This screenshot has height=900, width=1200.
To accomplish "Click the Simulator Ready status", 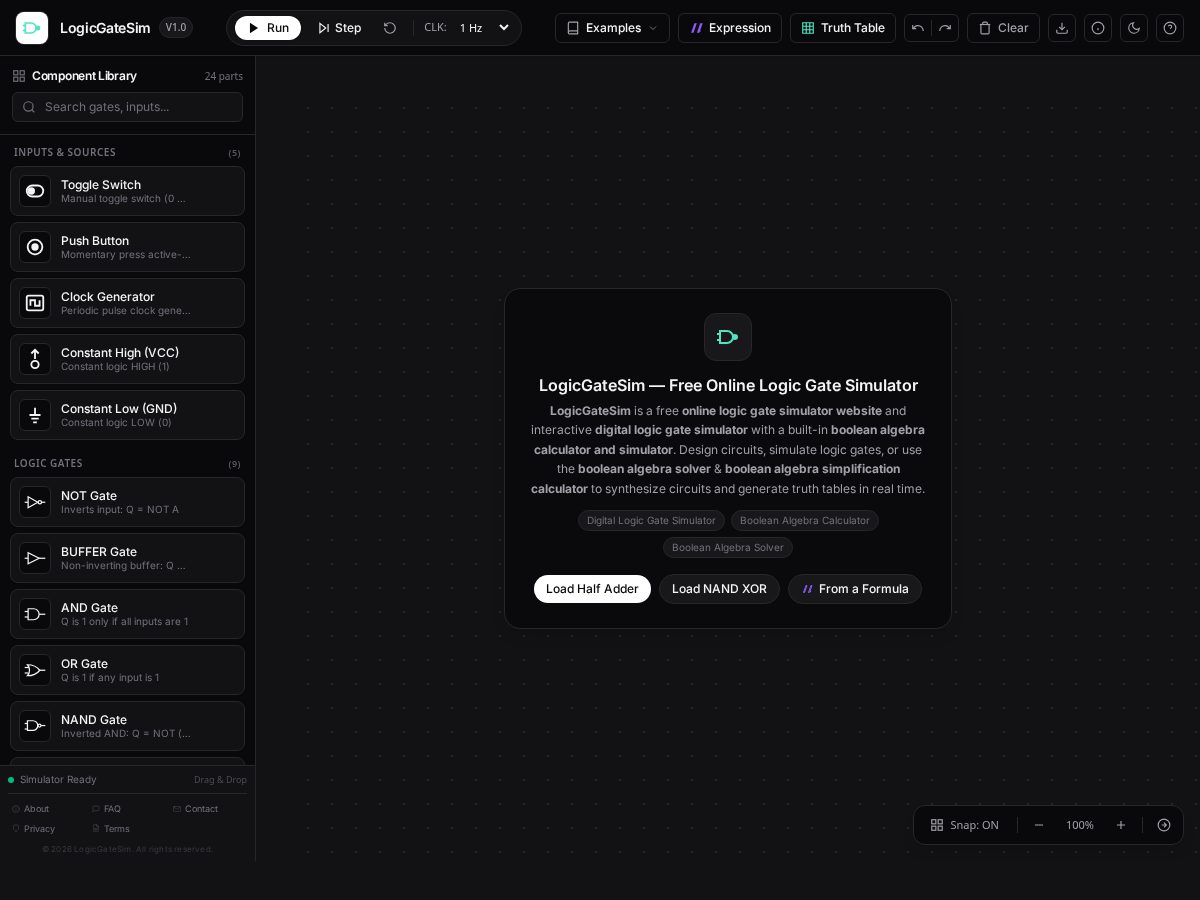I will tap(53, 780).
